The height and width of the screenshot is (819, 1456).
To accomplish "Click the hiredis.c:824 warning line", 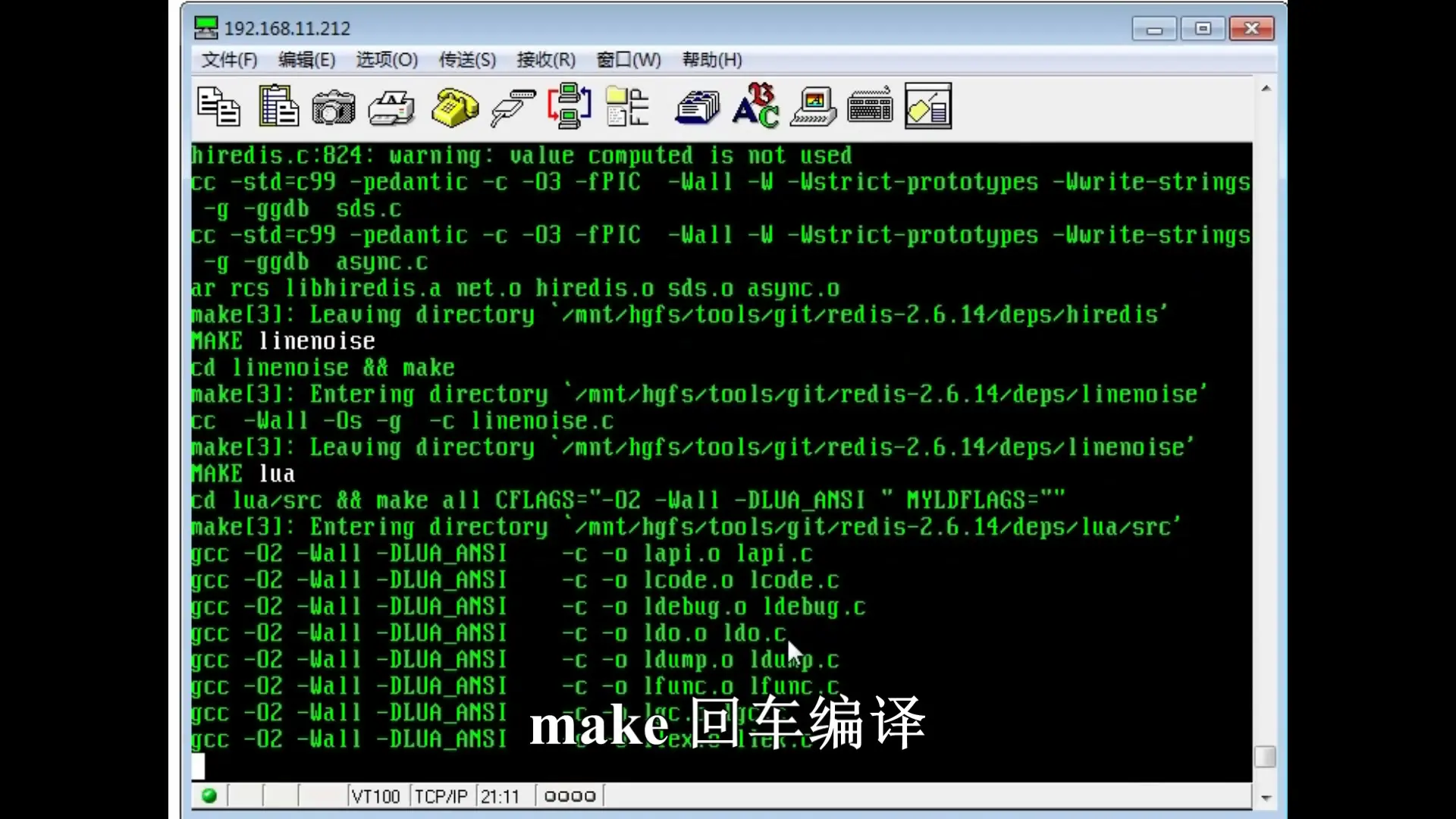I will [x=522, y=155].
